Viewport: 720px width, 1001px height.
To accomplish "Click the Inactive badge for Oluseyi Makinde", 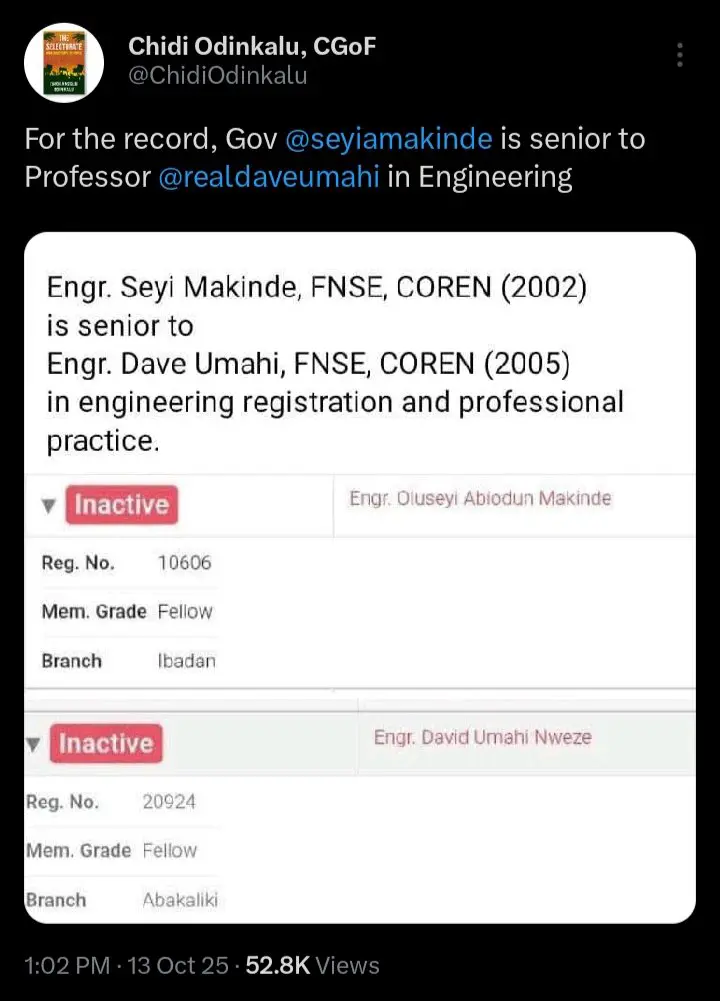I will (x=121, y=505).
